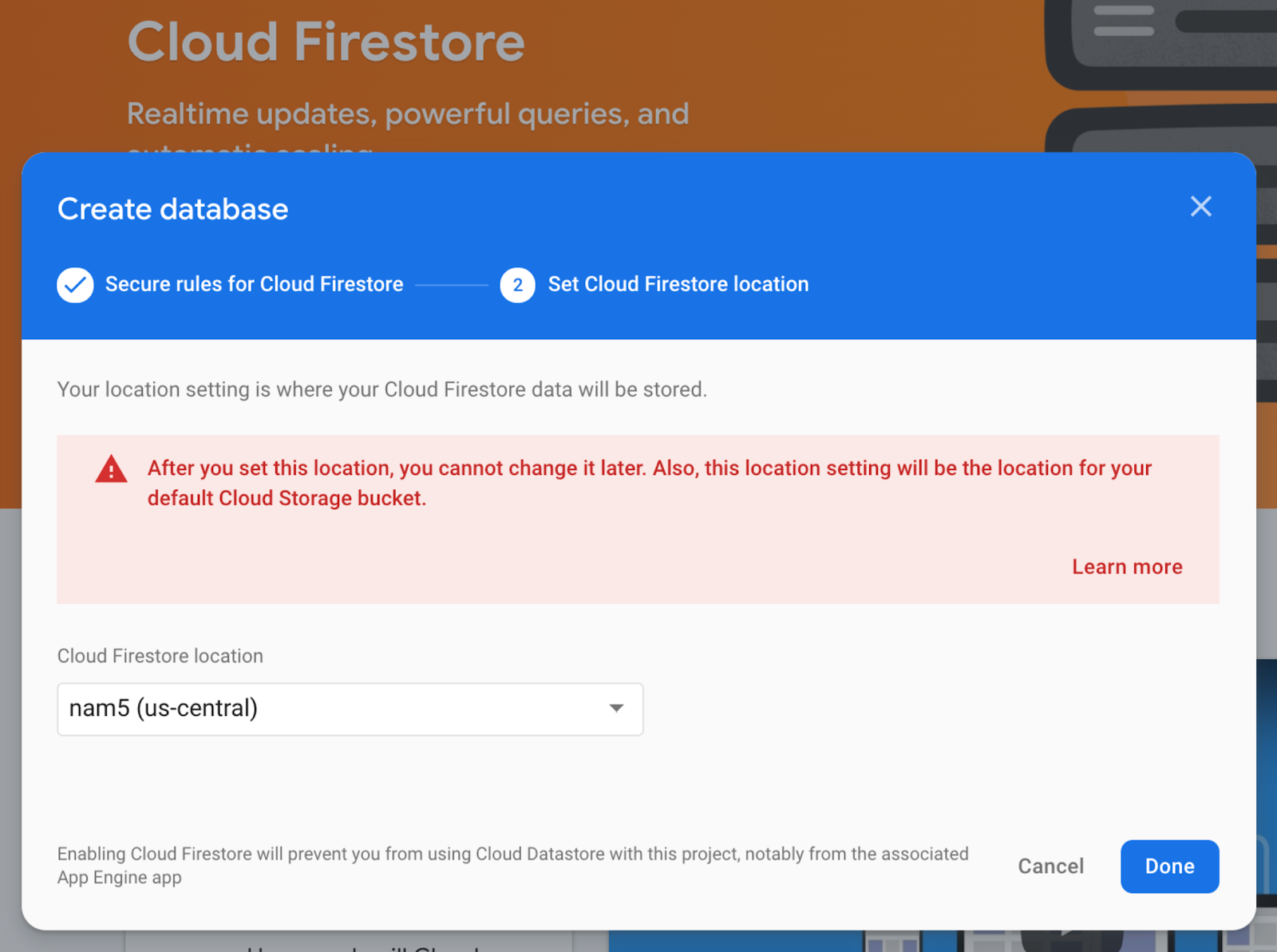Switch to the Set Cloud Firestore location step
This screenshot has height=952, width=1277.
click(678, 284)
